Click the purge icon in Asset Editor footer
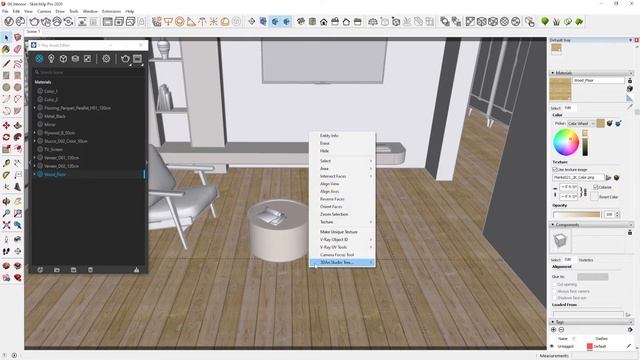Image resolution: width=640 pixels, height=360 pixels. click(x=136, y=270)
